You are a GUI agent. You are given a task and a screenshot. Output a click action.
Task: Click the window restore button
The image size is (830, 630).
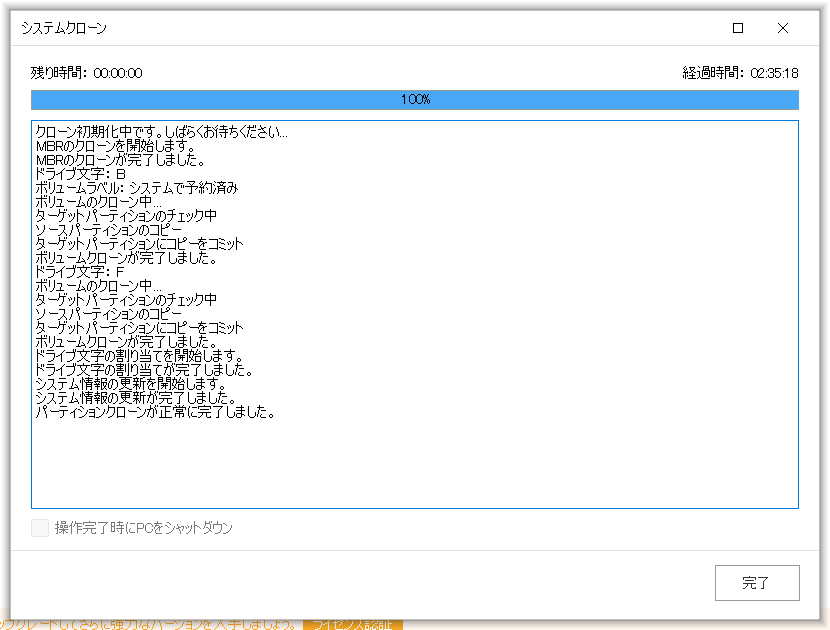point(739,29)
